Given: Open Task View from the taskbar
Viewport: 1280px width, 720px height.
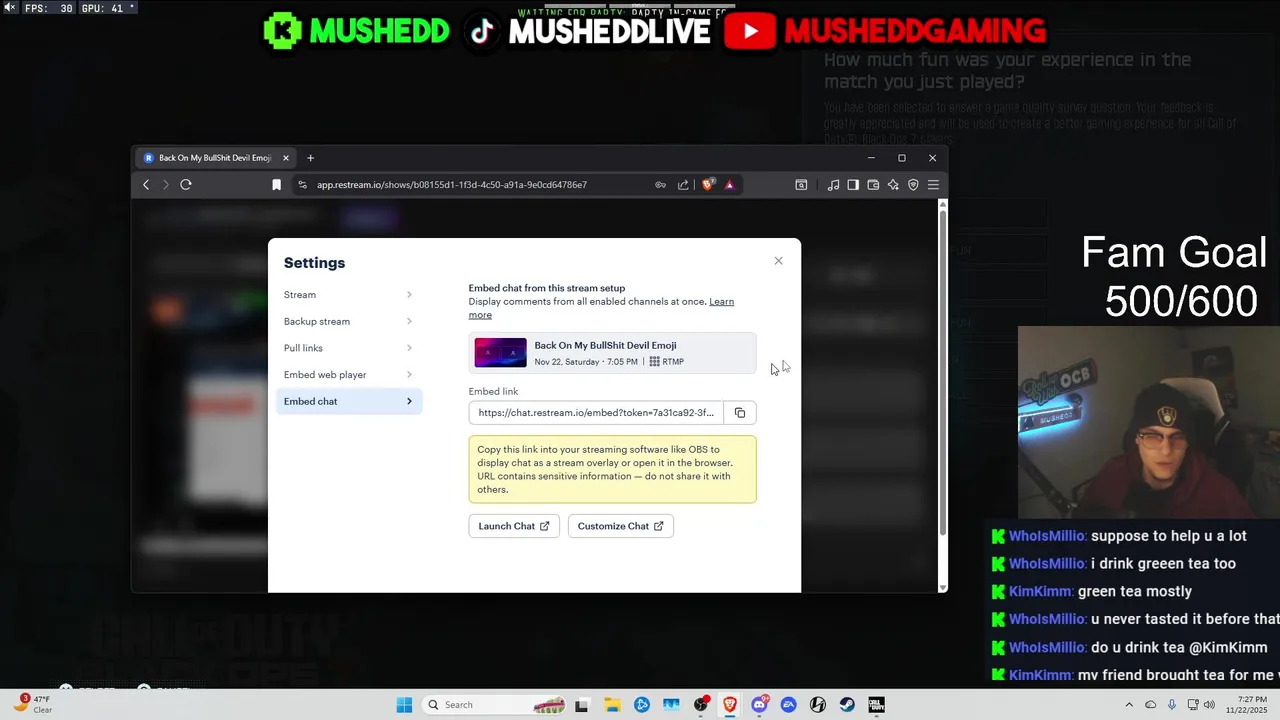Looking at the screenshot, I should click(x=581, y=705).
